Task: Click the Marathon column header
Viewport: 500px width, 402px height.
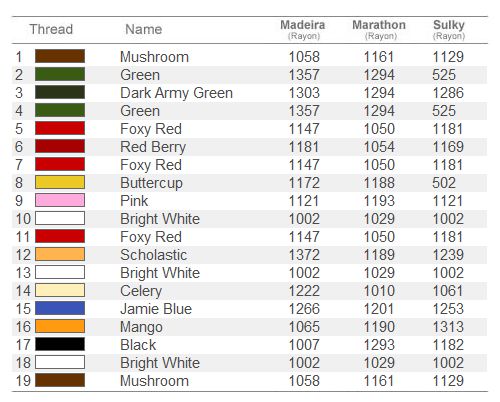Action: tap(379, 29)
